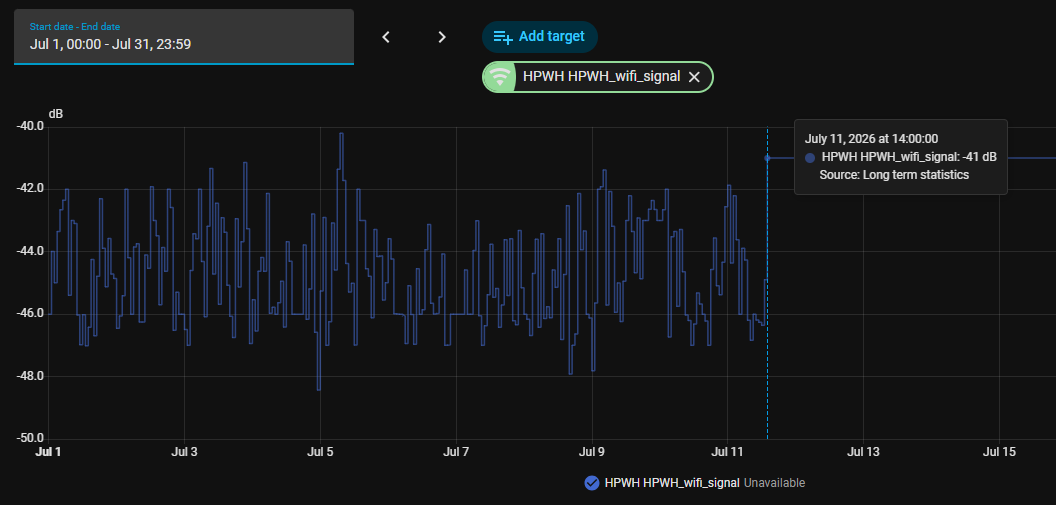This screenshot has width=1056, height=505.
Task: Go to the next date range
Action: 442,37
